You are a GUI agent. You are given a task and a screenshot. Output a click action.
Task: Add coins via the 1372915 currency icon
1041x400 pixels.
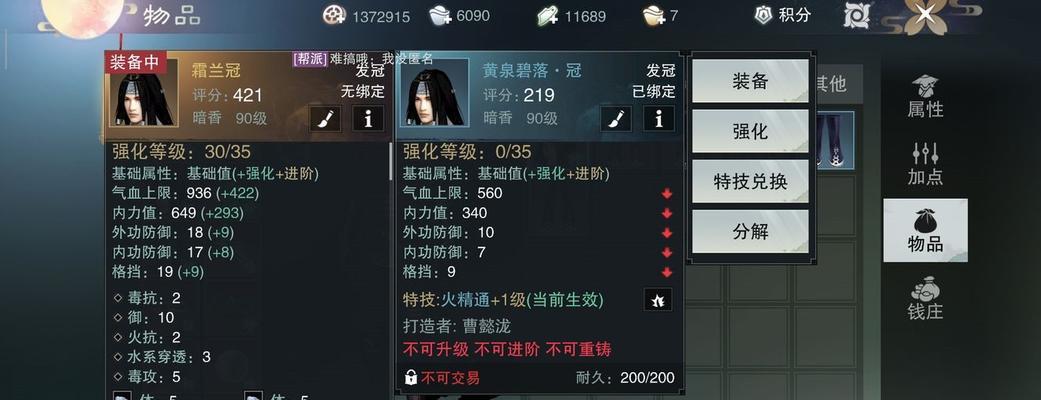[x=335, y=15]
